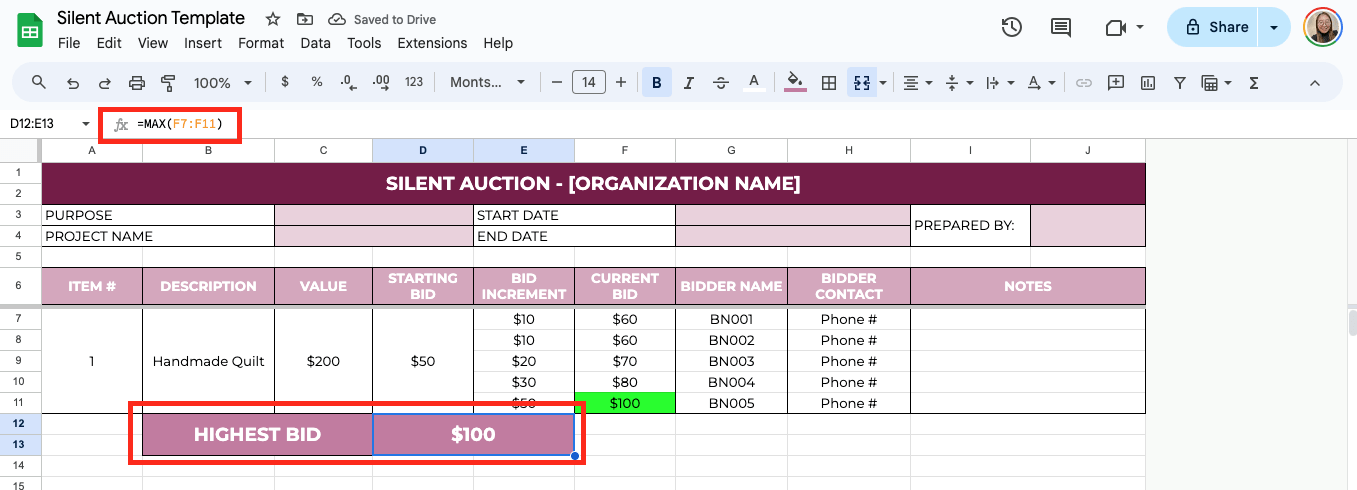This screenshot has width=1357, height=490.
Task: Expand the 100% zoom dropdown
Action: tap(221, 83)
